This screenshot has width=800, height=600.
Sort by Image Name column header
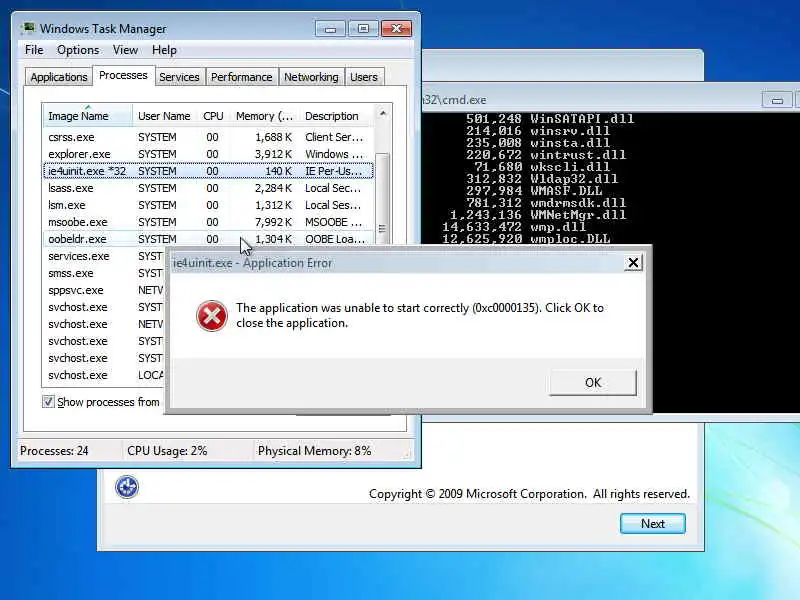[x=88, y=116]
